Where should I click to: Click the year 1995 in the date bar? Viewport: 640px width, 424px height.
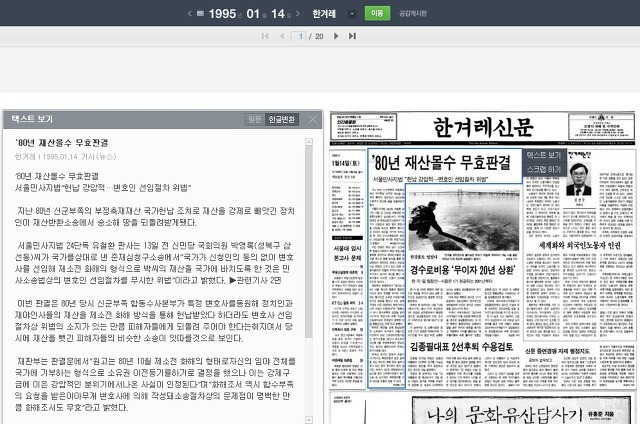tap(222, 13)
